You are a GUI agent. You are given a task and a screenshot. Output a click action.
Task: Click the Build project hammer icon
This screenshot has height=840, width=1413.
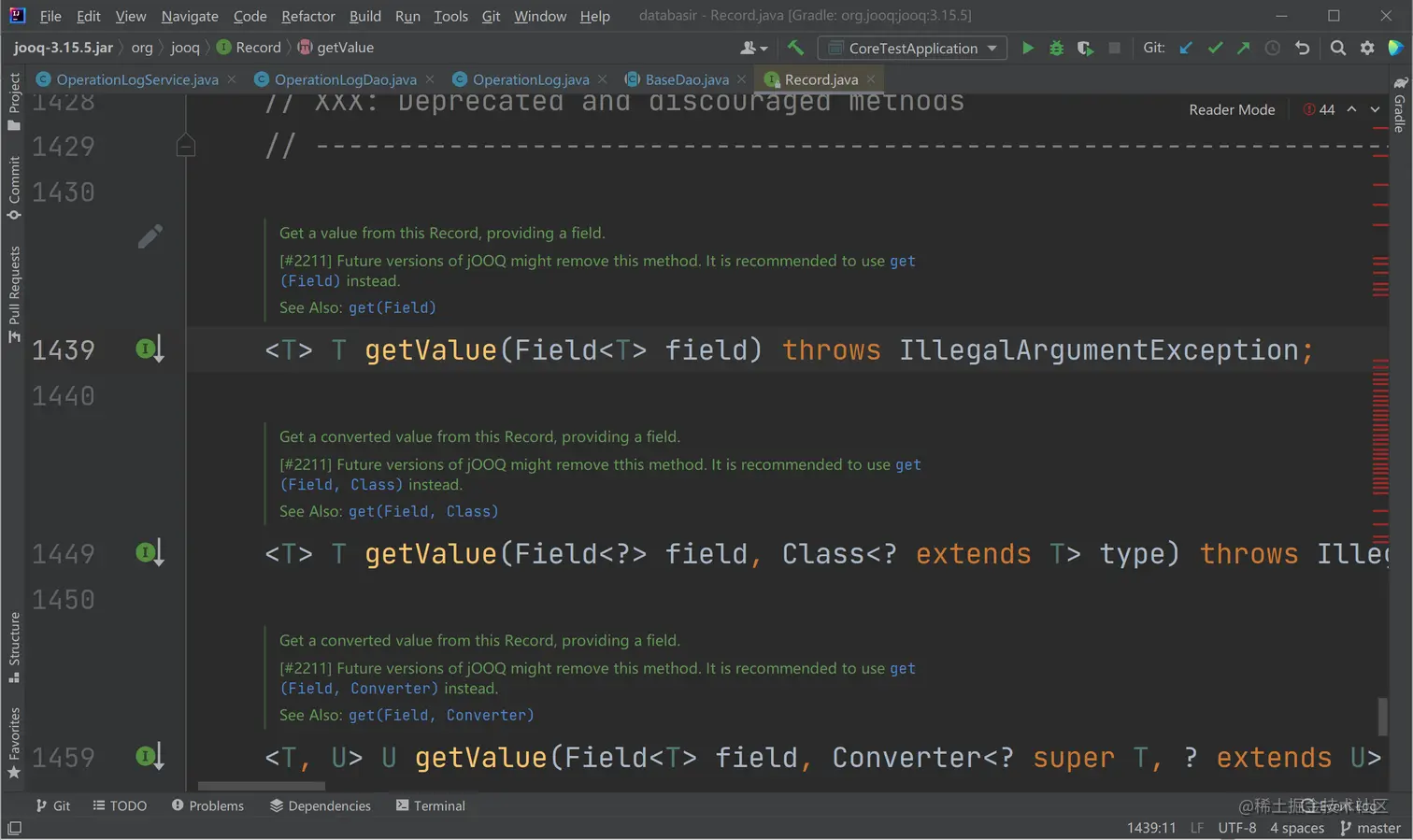[795, 48]
